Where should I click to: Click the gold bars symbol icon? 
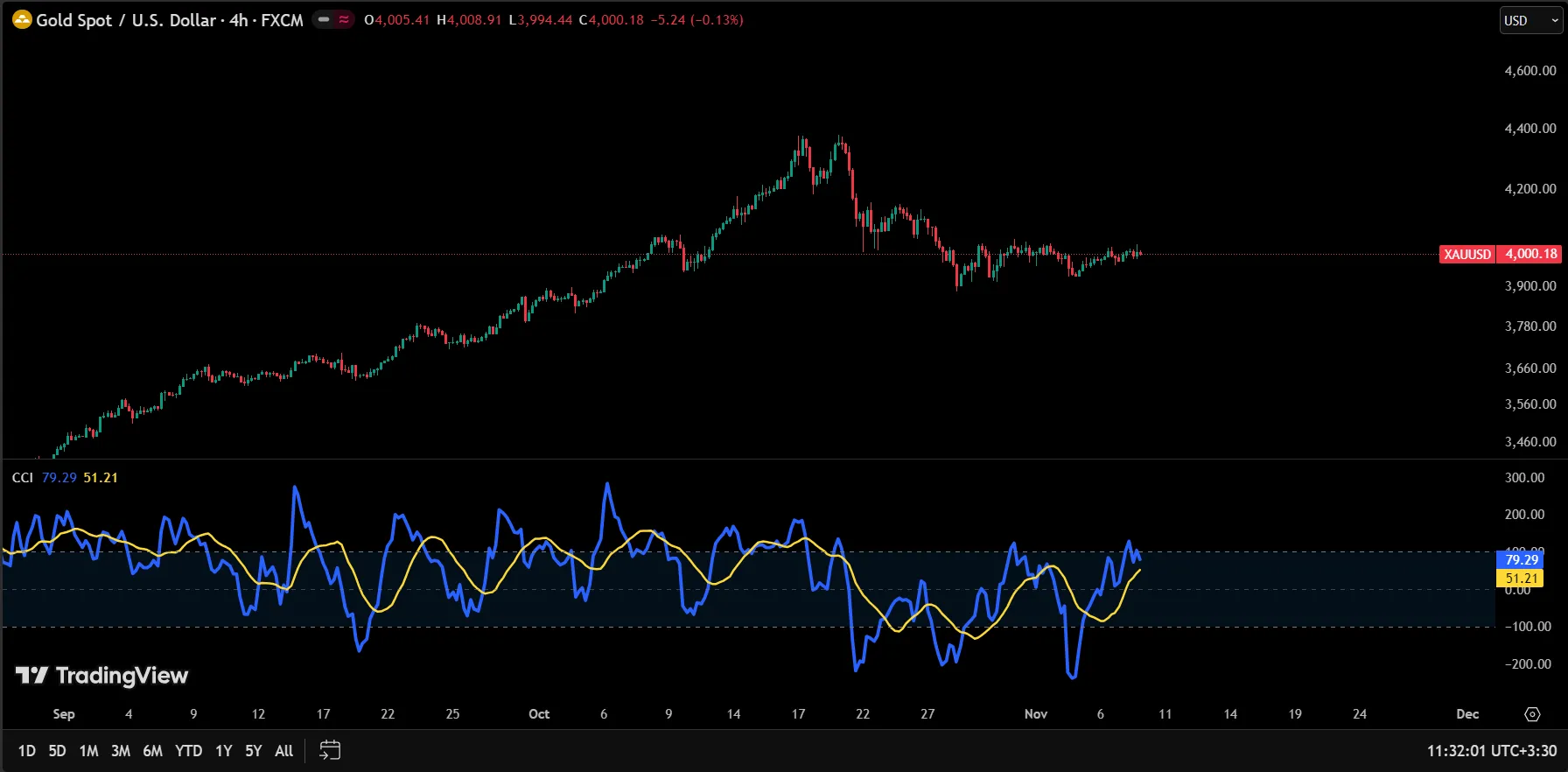coord(22,19)
